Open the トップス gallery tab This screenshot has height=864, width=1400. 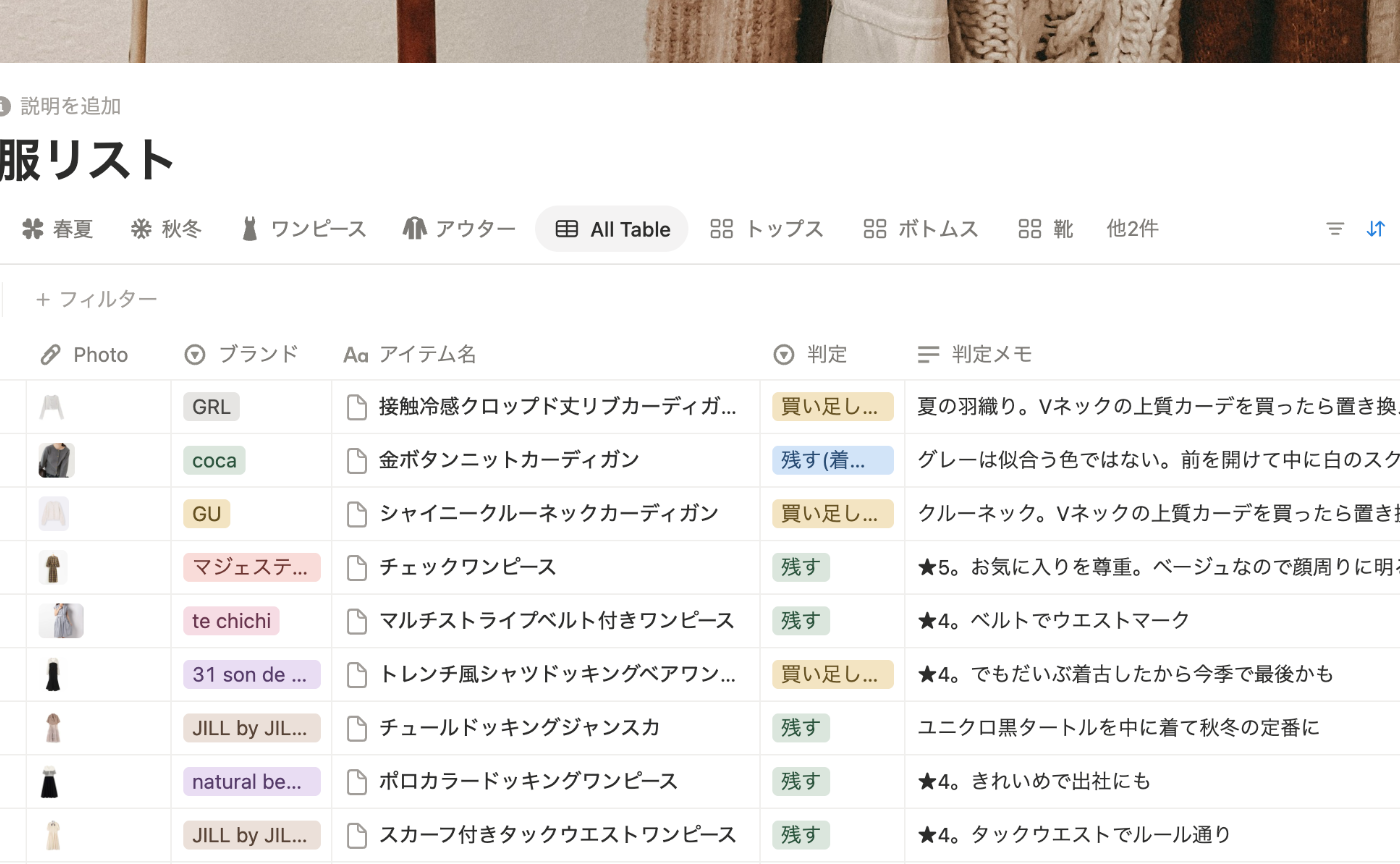(767, 229)
